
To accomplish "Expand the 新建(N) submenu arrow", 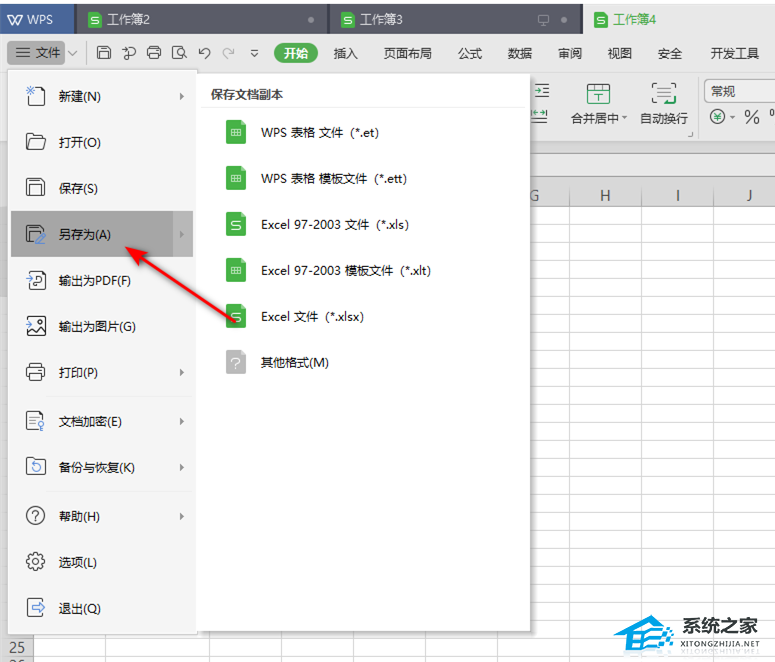I will coord(182,96).
